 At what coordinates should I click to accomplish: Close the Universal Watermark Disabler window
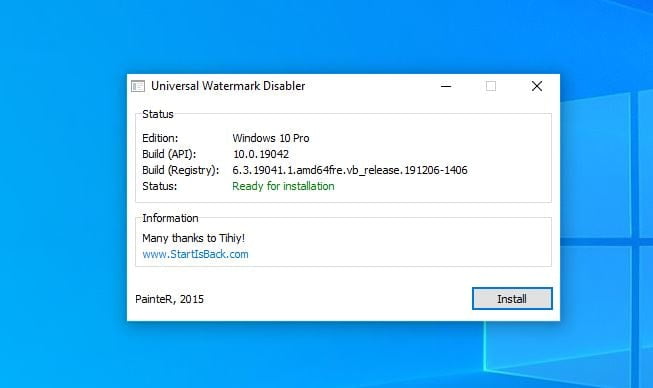click(x=537, y=86)
